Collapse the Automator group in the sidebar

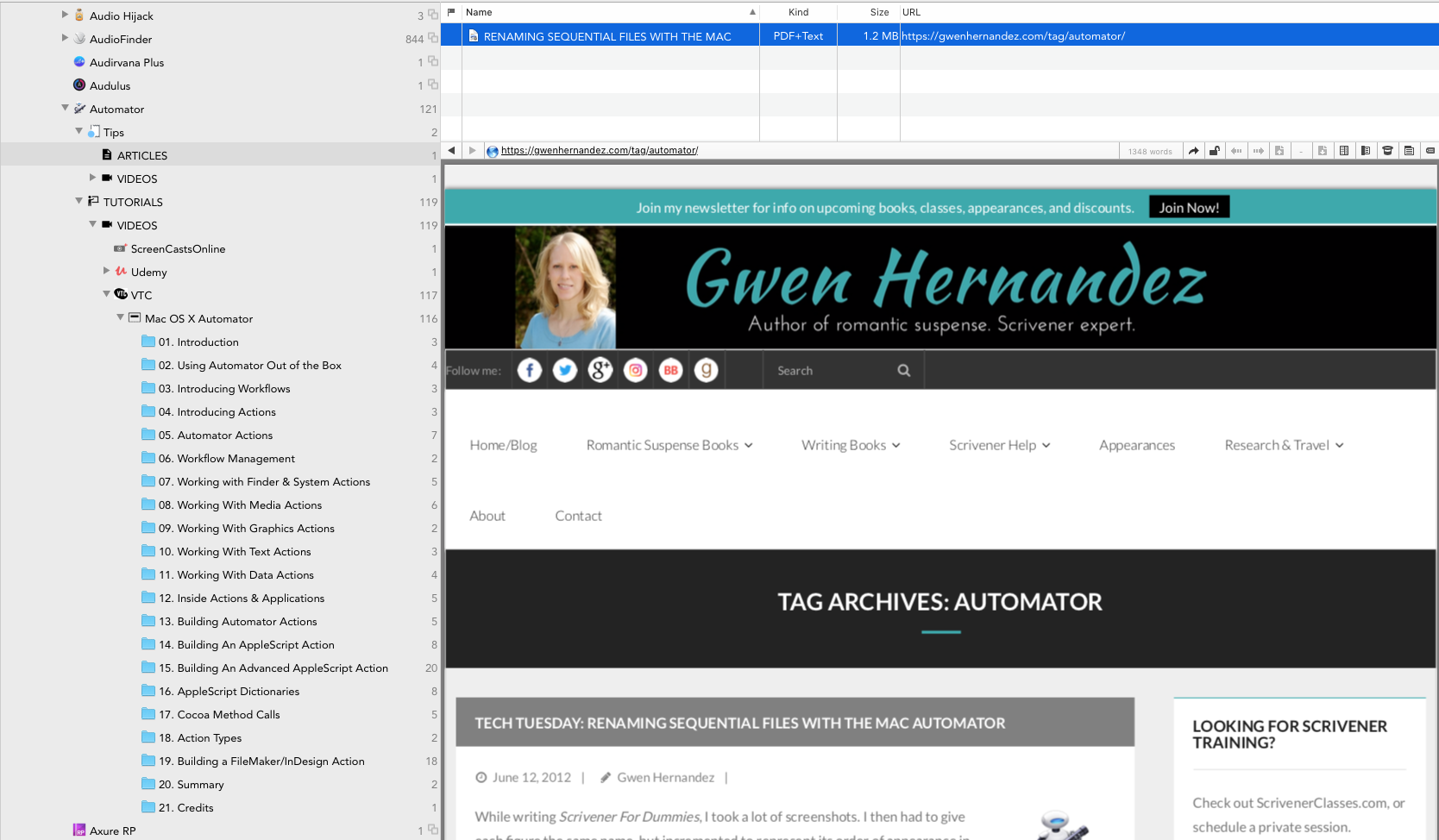tap(66, 109)
